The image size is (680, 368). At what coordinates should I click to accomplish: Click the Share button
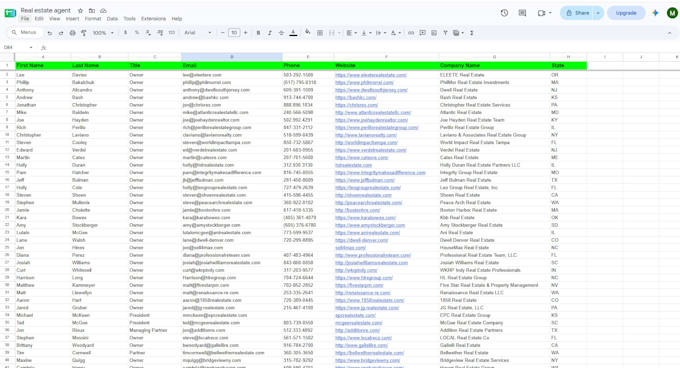[x=577, y=13]
